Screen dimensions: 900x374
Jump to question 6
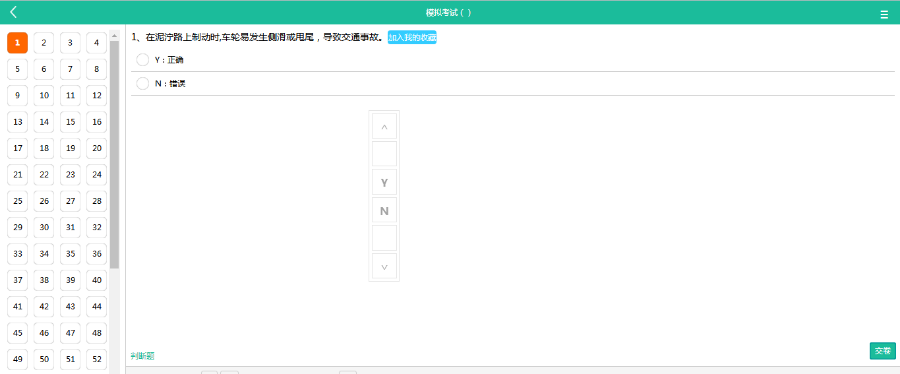tap(44, 69)
